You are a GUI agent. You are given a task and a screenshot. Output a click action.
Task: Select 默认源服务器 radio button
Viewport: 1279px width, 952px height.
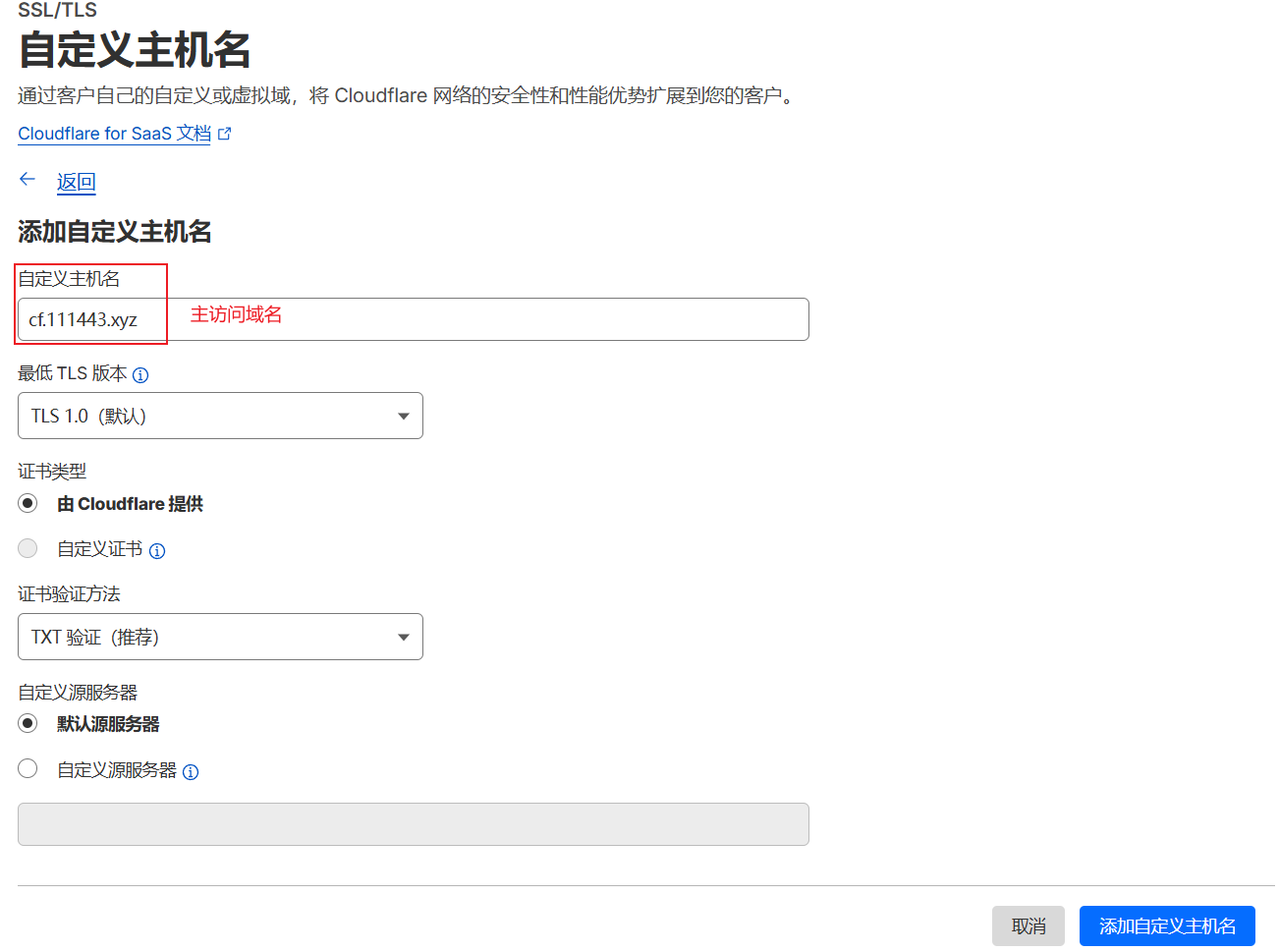click(x=28, y=723)
